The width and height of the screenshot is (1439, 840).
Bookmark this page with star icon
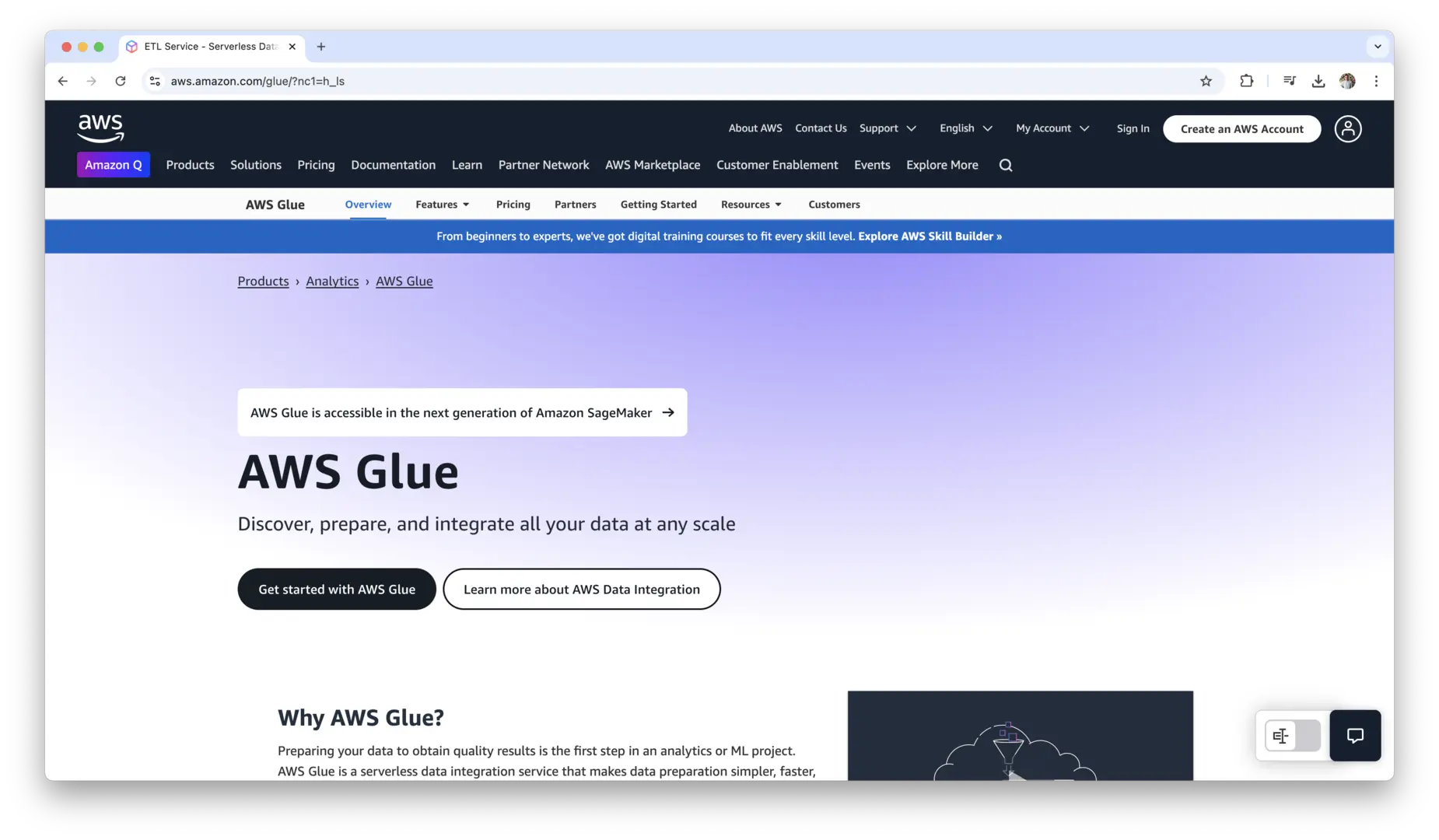1206,81
